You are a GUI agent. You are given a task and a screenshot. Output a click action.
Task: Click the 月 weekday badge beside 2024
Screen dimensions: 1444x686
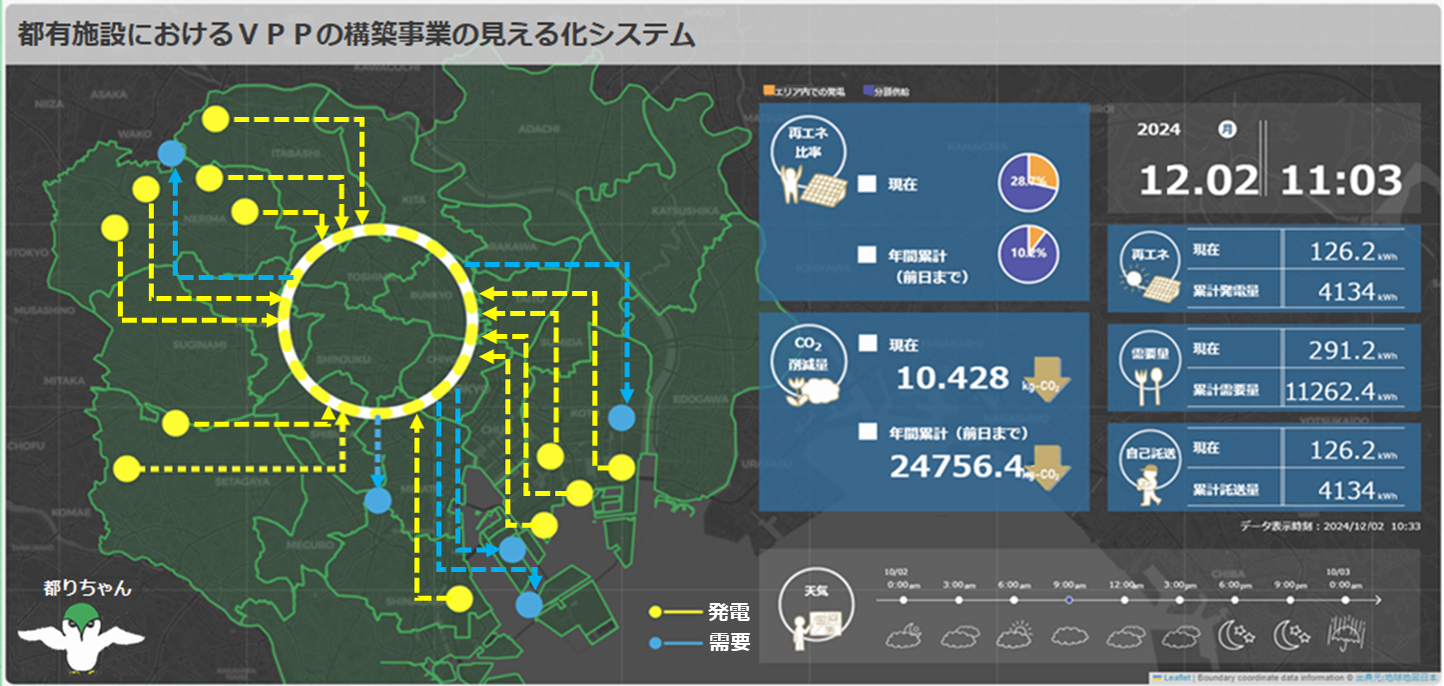click(x=1226, y=129)
